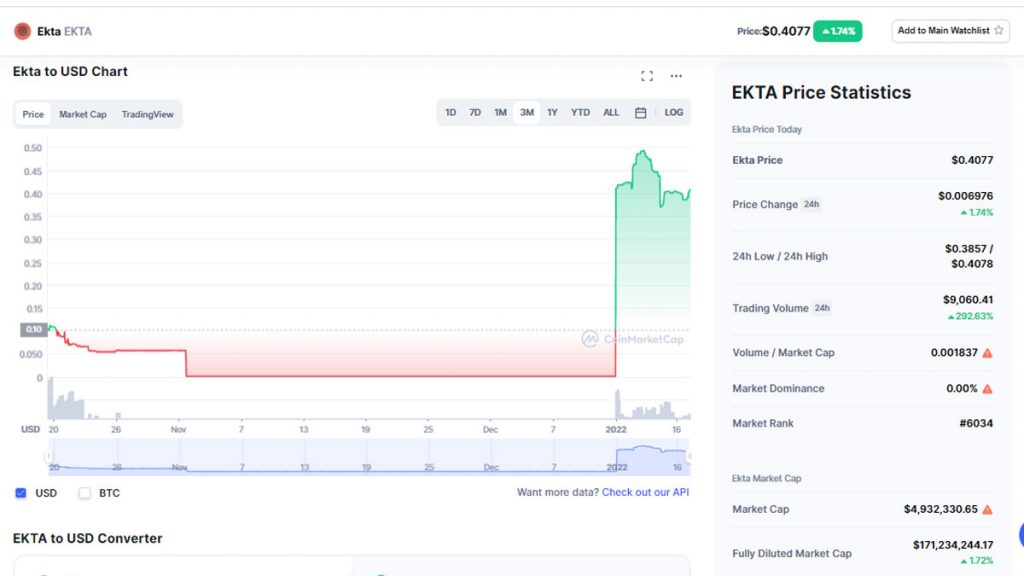Viewport: 1024px width, 576px height.
Task: Click warning icon next to Volume / Market Cap
Action: [x=987, y=353]
